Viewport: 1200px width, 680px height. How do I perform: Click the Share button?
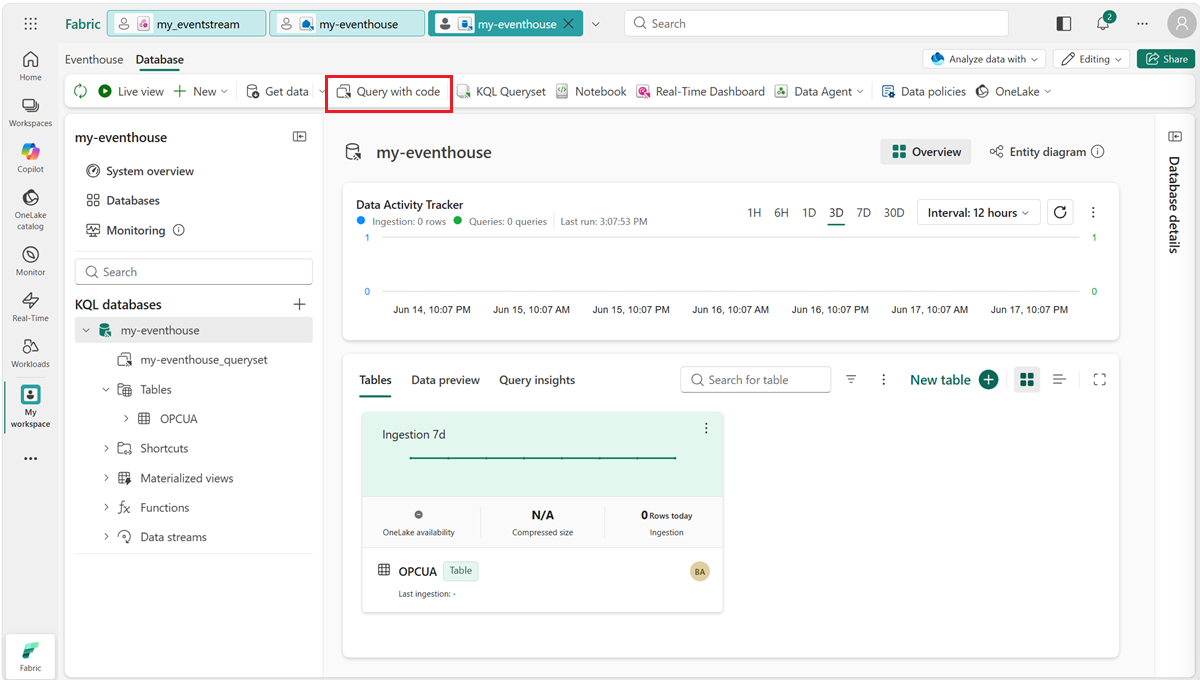[1166, 59]
